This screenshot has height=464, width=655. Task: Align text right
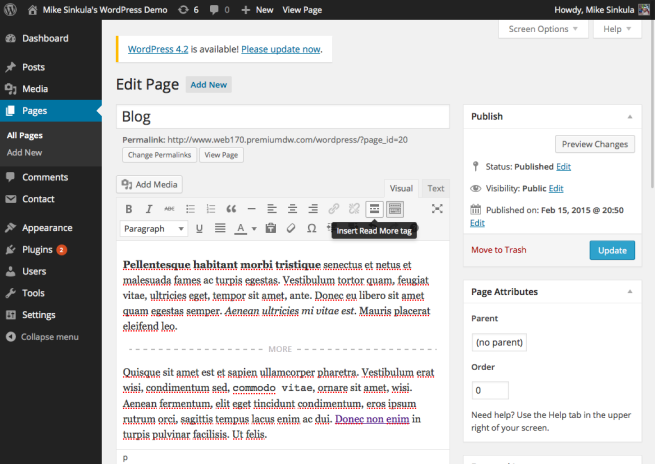(313, 209)
